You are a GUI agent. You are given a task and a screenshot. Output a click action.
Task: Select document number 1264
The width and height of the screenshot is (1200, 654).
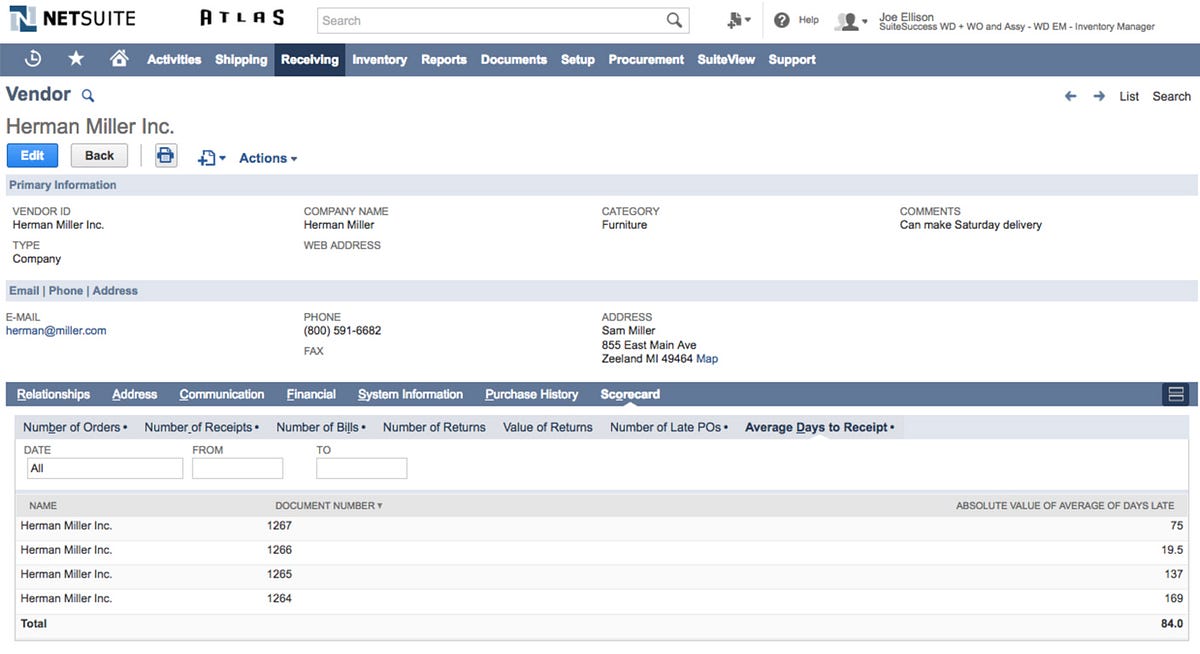point(279,598)
